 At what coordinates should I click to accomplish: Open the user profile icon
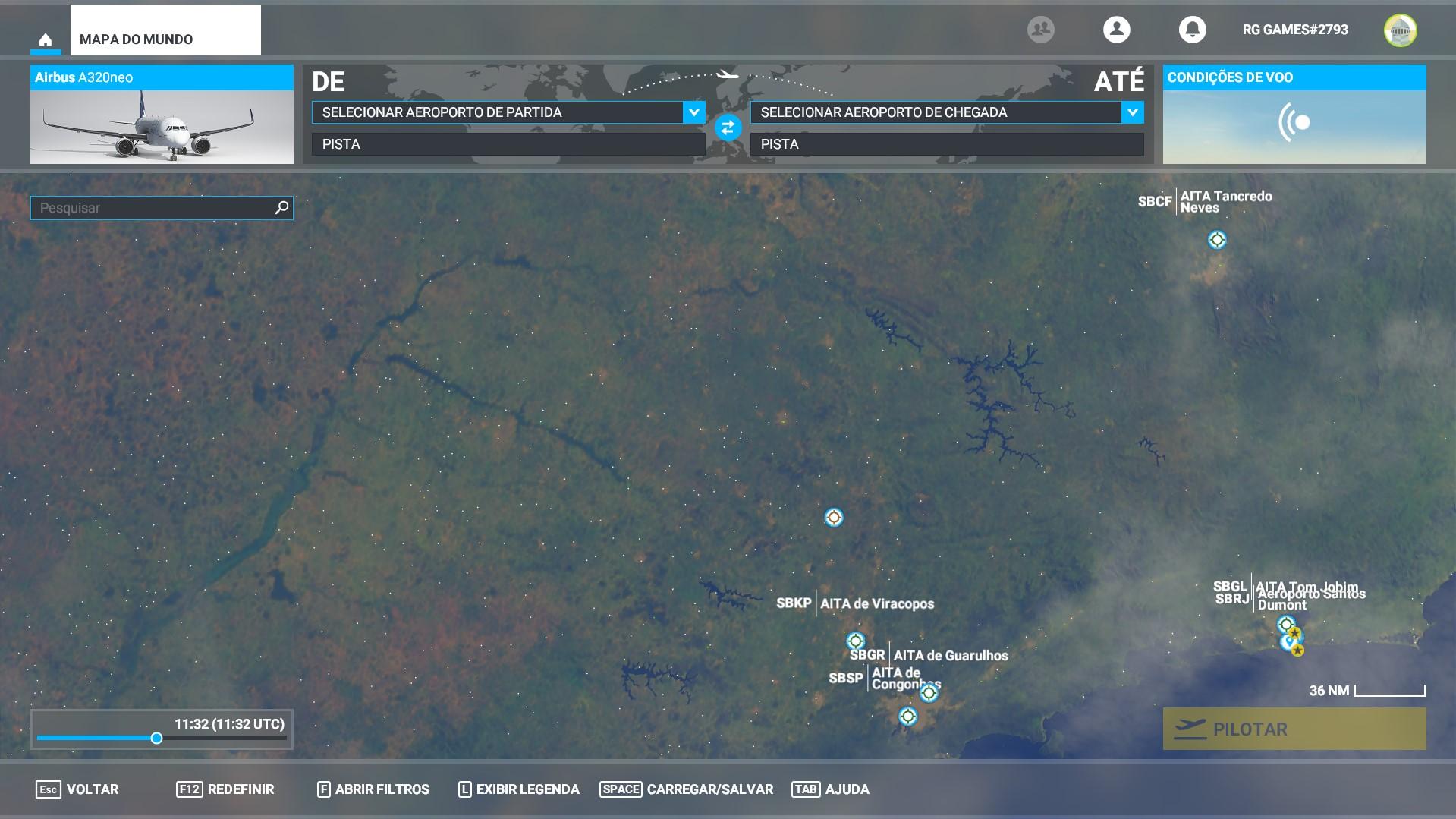[x=1116, y=30]
